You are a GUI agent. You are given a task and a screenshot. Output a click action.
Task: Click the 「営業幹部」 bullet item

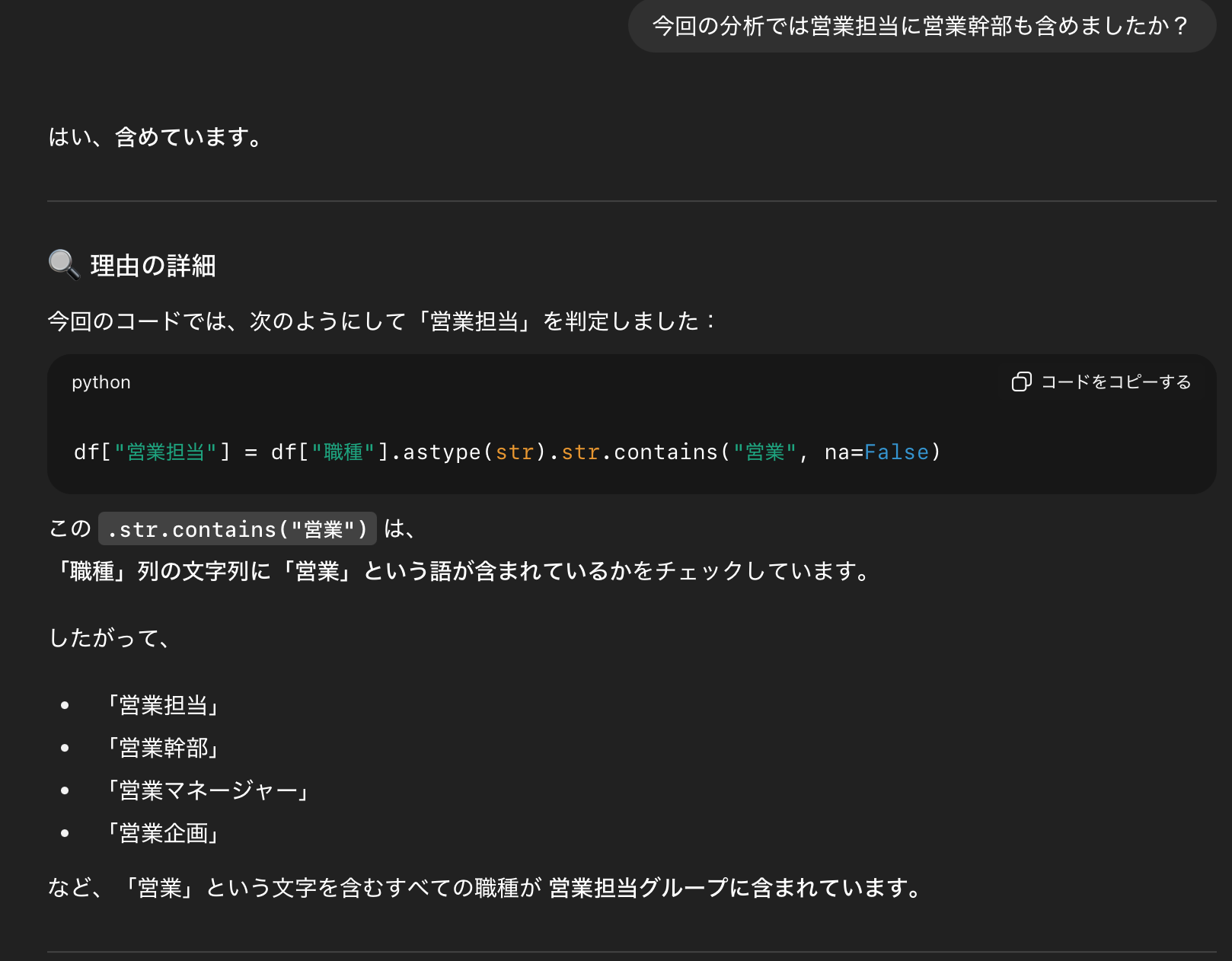[x=164, y=749]
